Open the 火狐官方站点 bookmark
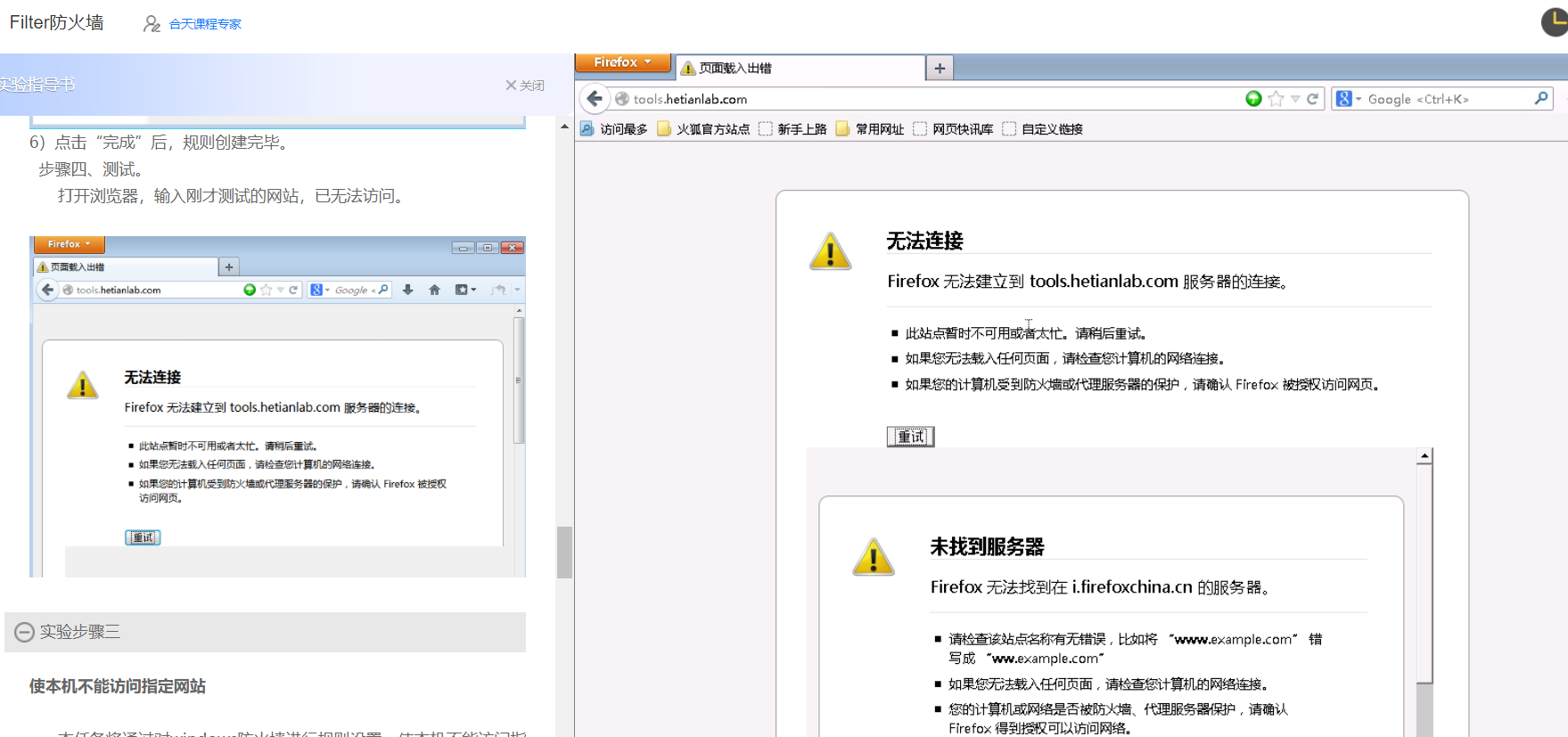This screenshot has width=1568, height=737. [x=703, y=129]
